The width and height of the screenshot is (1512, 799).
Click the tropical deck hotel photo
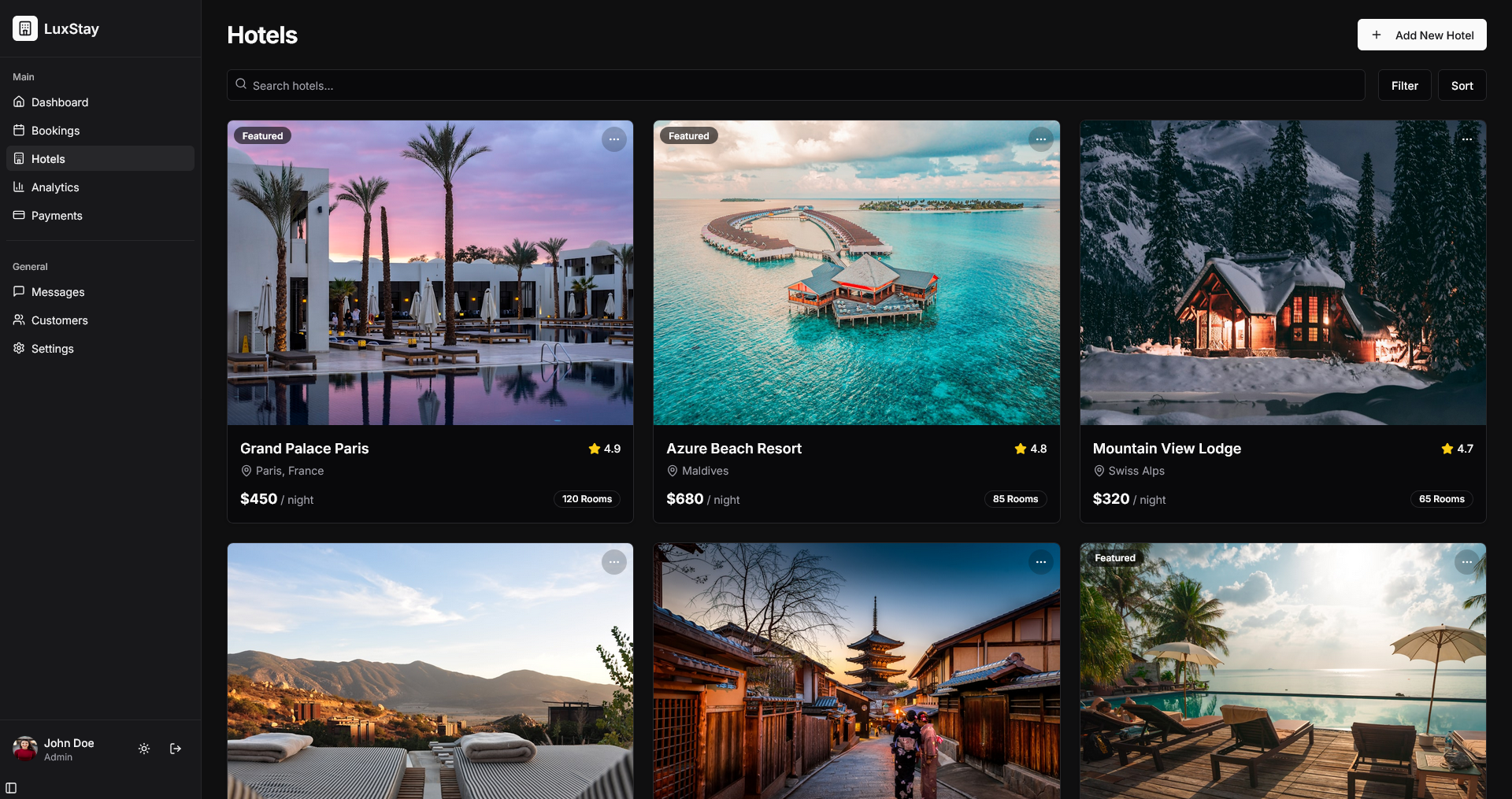[1283, 671]
